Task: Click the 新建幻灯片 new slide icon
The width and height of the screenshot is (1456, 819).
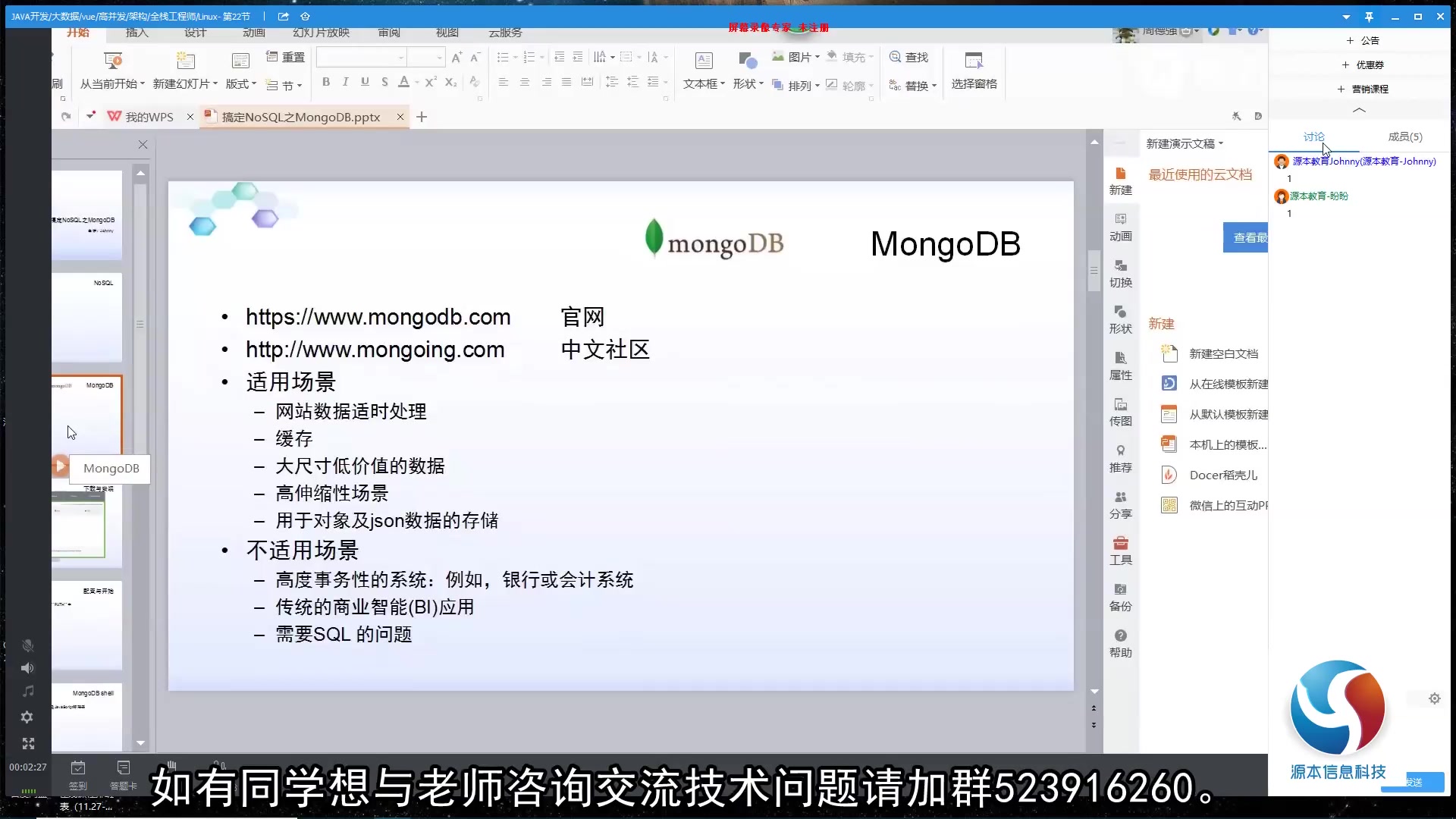Action: [185, 61]
